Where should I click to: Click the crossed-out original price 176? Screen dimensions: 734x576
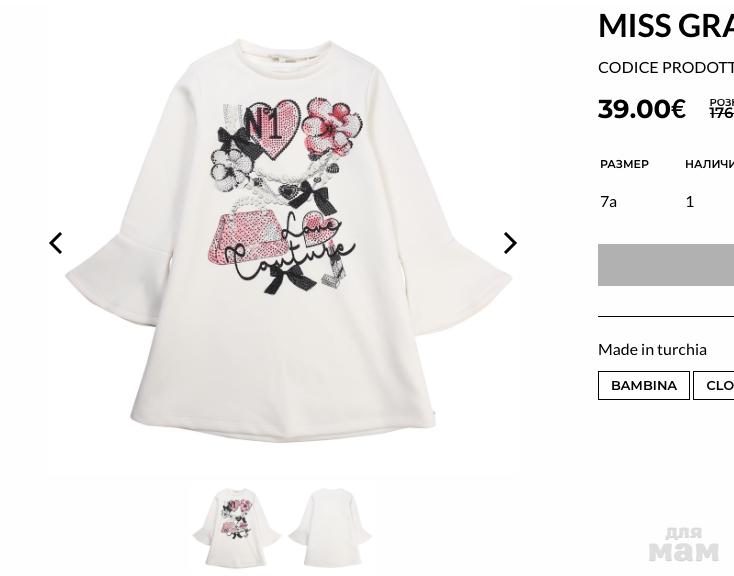721,114
